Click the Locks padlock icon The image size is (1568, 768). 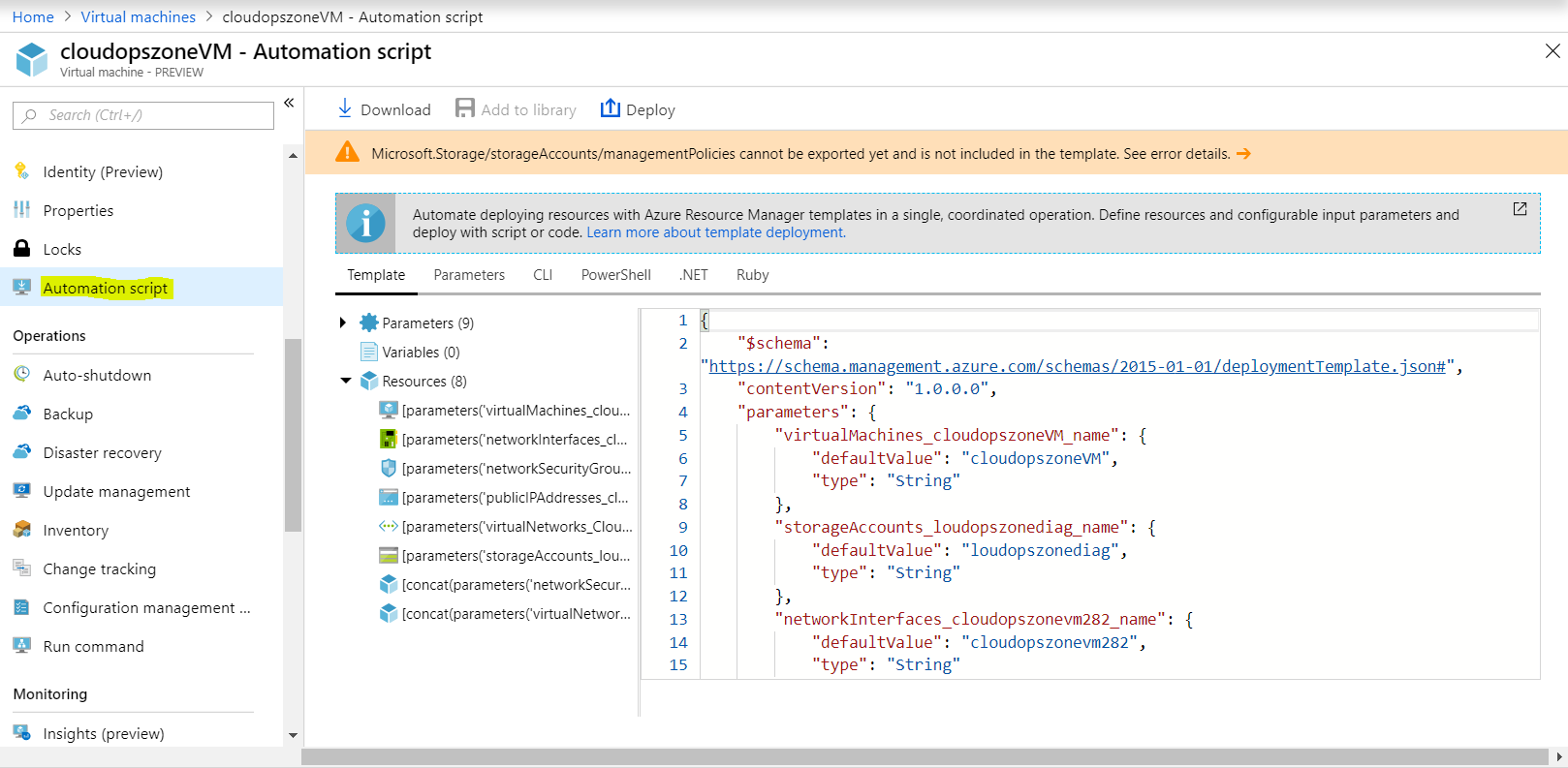pos(21,248)
